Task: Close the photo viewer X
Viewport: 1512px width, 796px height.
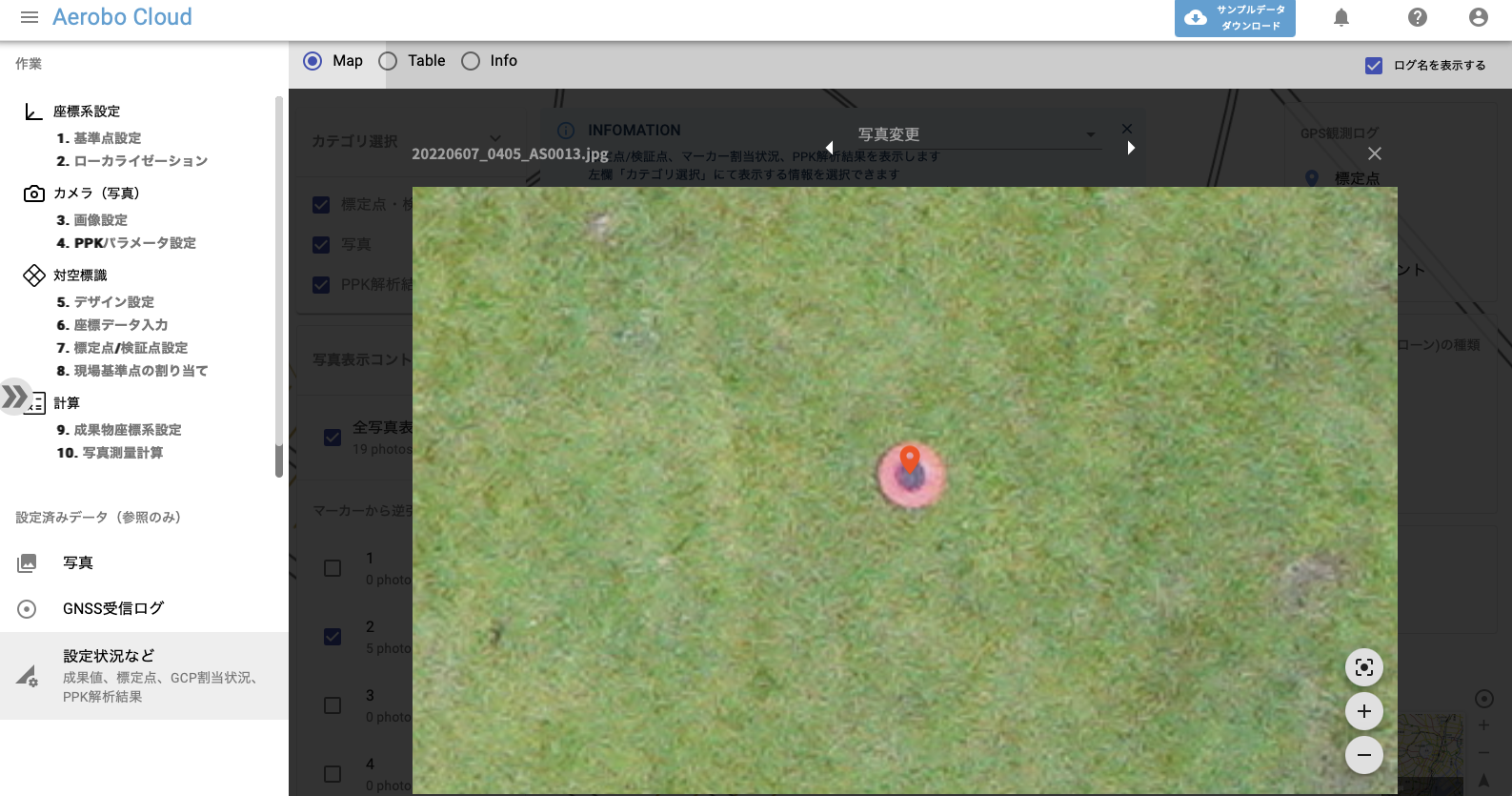Action: pos(1375,153)
